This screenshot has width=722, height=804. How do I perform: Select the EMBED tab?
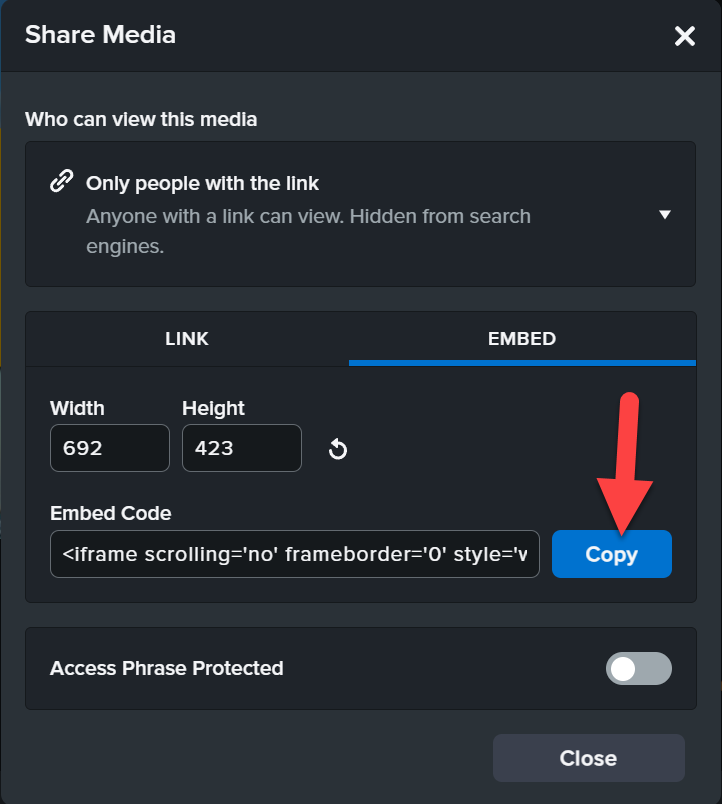[521, 338]
